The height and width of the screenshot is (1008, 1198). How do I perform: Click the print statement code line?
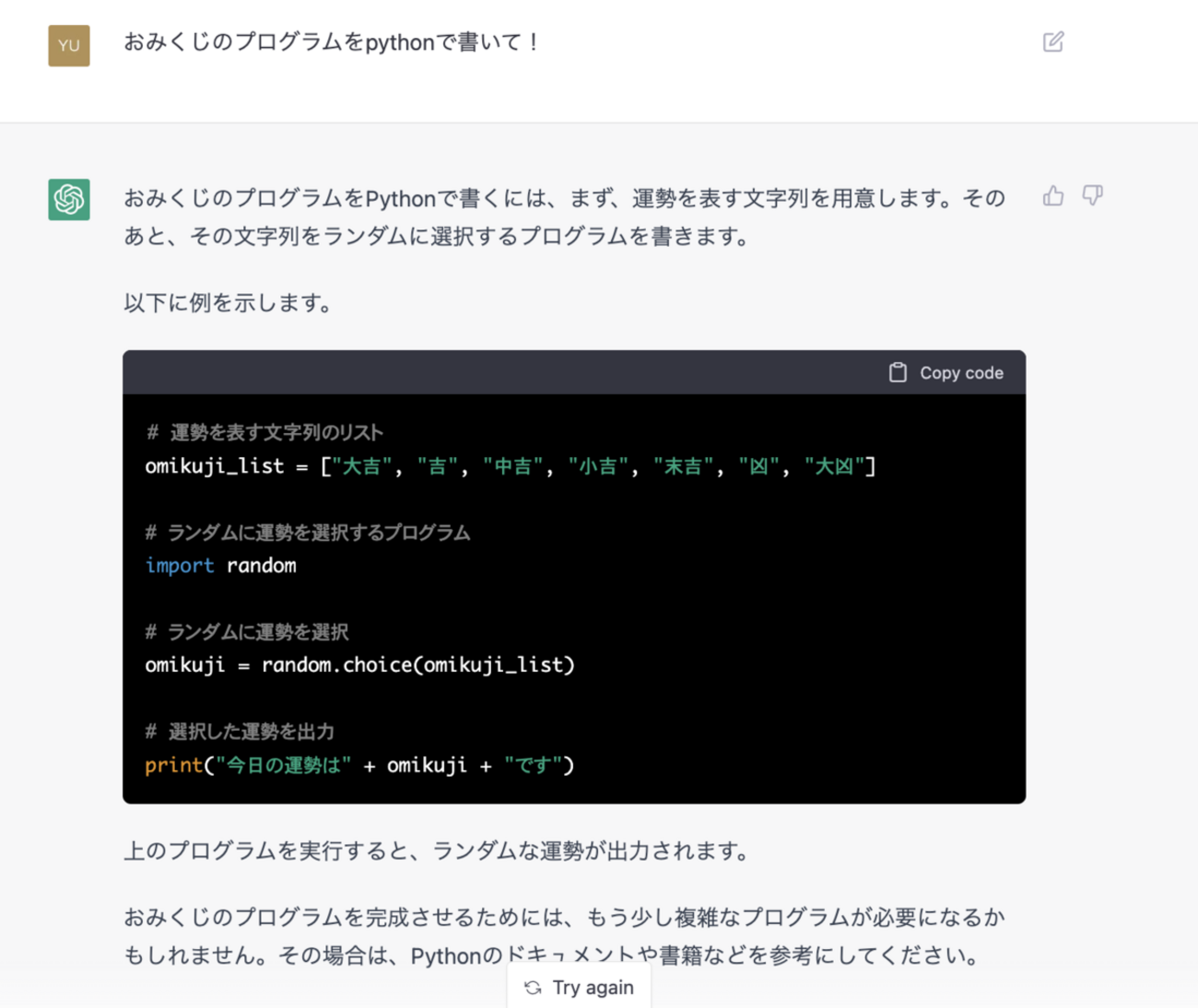[359, 765]
